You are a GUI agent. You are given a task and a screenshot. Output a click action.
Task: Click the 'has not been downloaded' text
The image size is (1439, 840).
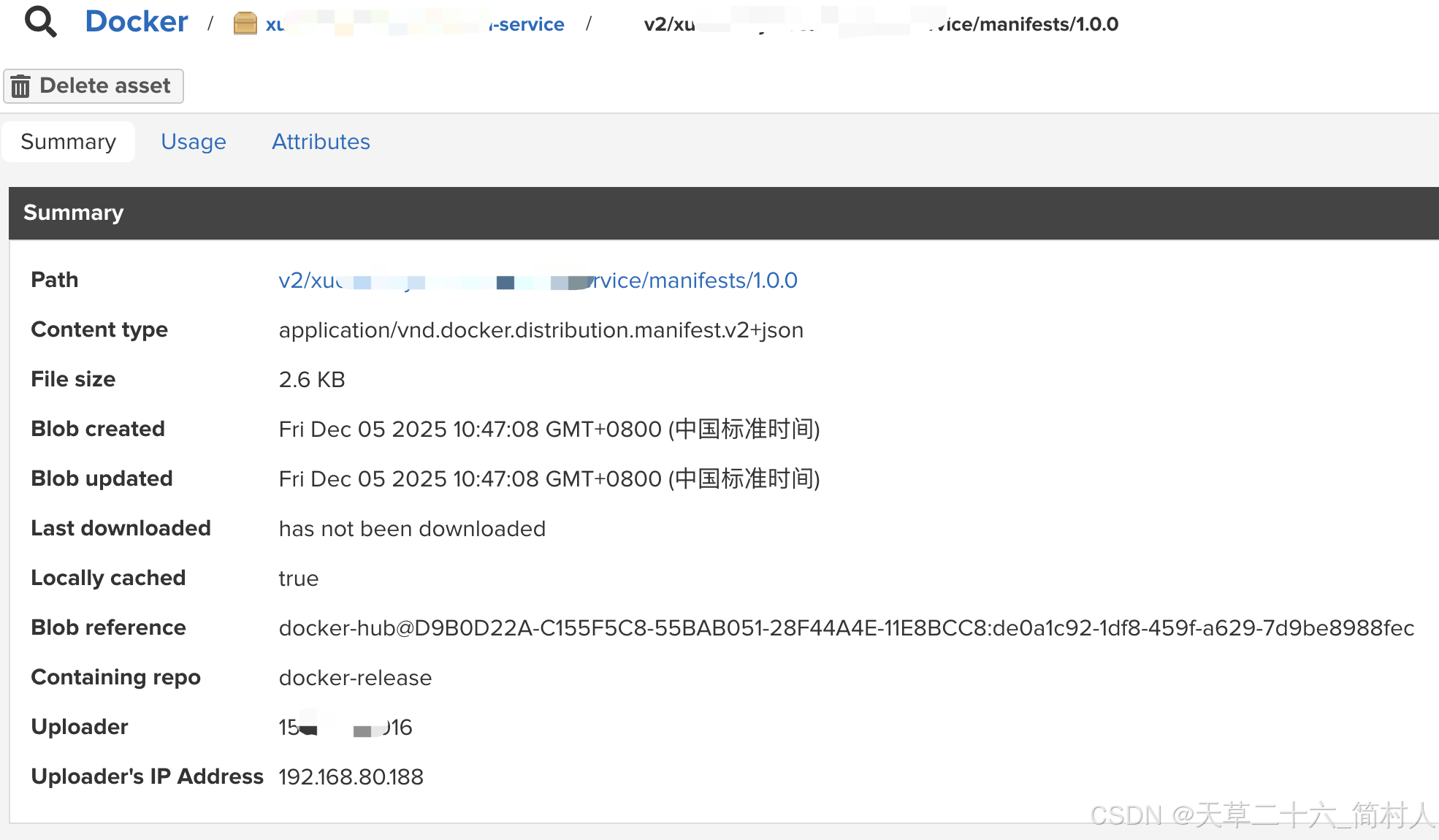point(412,529)
